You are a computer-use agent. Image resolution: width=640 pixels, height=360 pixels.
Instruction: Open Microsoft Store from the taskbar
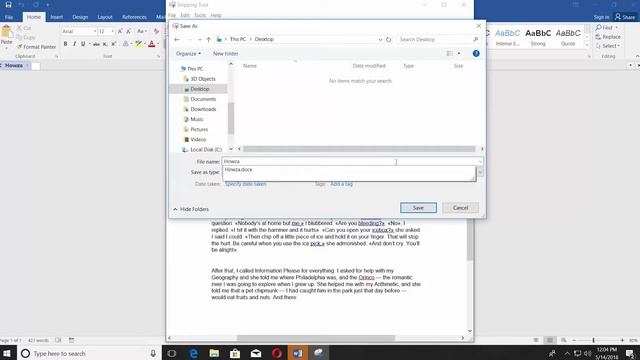[235, 353]
